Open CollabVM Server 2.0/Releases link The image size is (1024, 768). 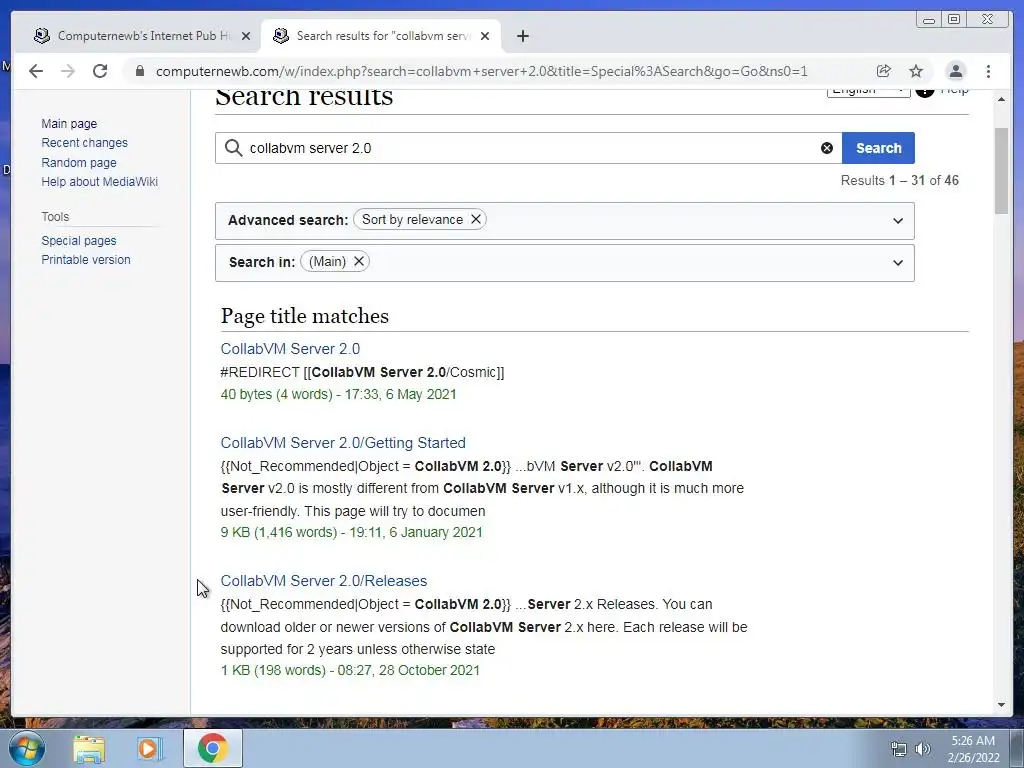[x=324, y=581]
